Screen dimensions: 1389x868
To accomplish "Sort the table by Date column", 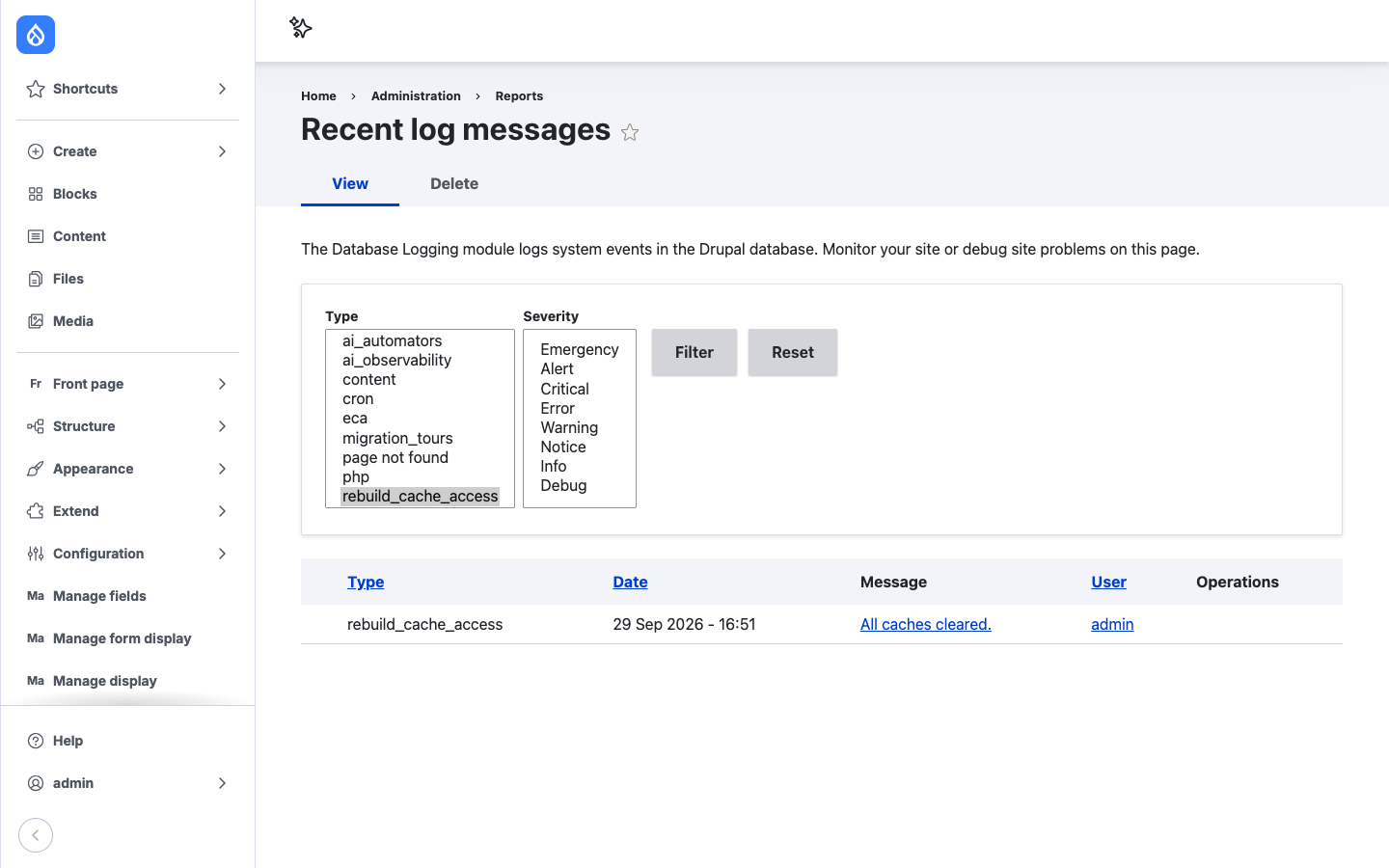I will pos(630,582).
